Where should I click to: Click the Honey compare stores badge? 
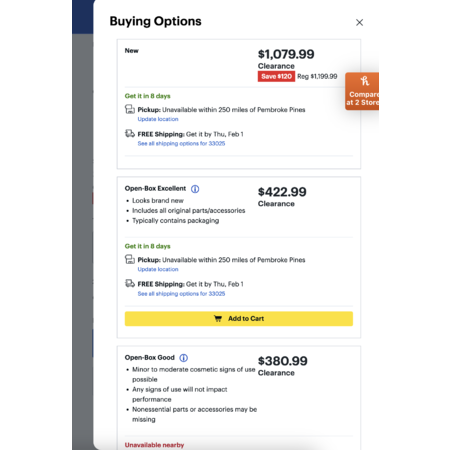click(x=362, y=91)
